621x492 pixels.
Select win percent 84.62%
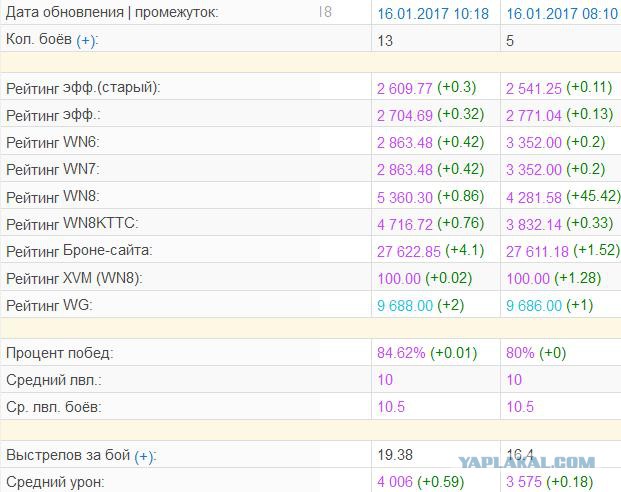pyautogui.click(x=401, y=353)
